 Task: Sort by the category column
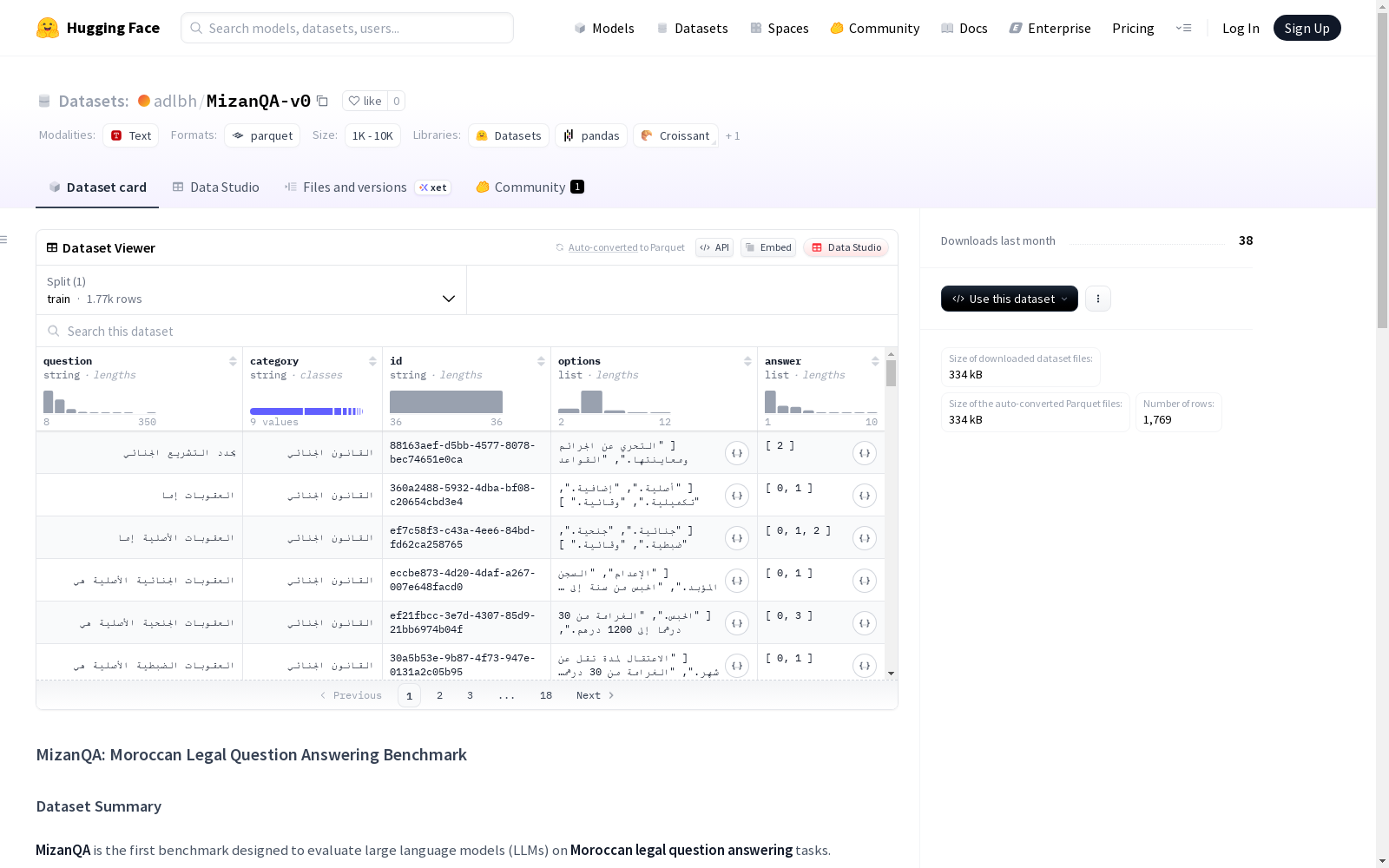tap(372, 361)
